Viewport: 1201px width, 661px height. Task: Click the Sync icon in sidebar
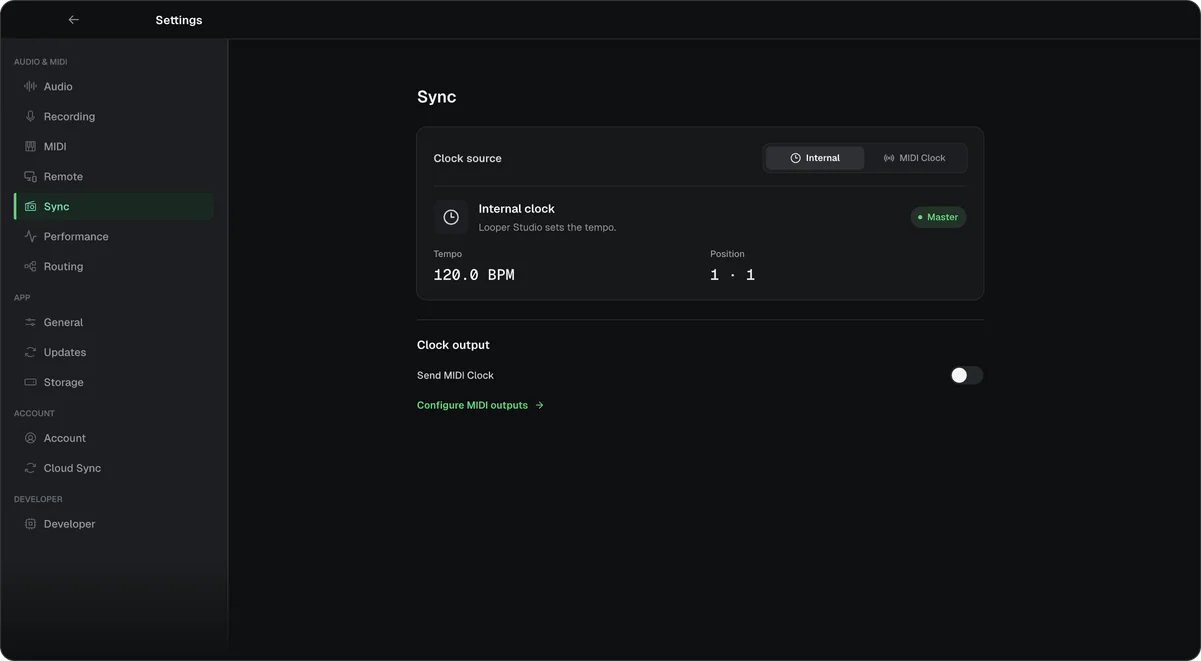tap(30, 207)
